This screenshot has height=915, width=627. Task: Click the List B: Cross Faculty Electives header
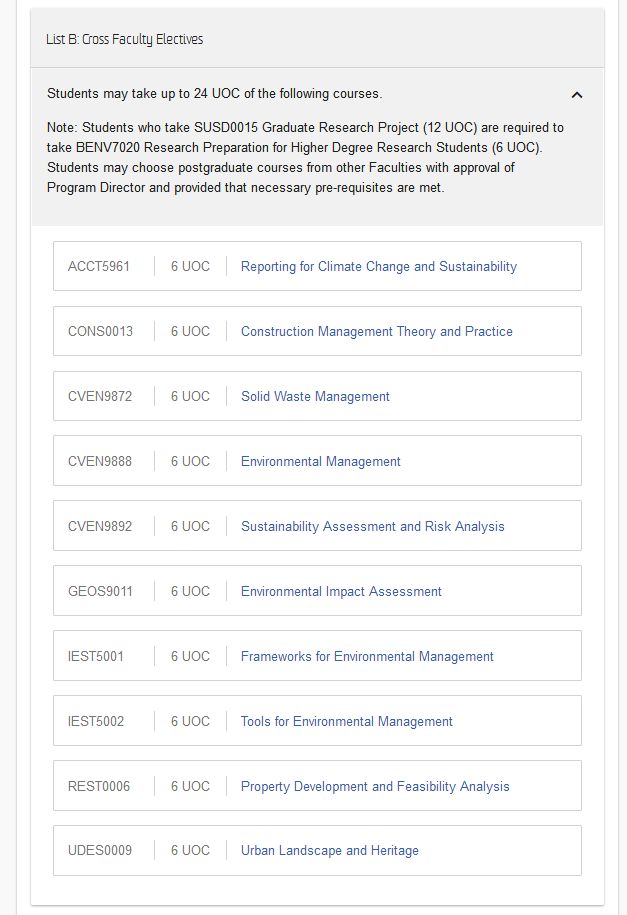click(x=124, y=39)
